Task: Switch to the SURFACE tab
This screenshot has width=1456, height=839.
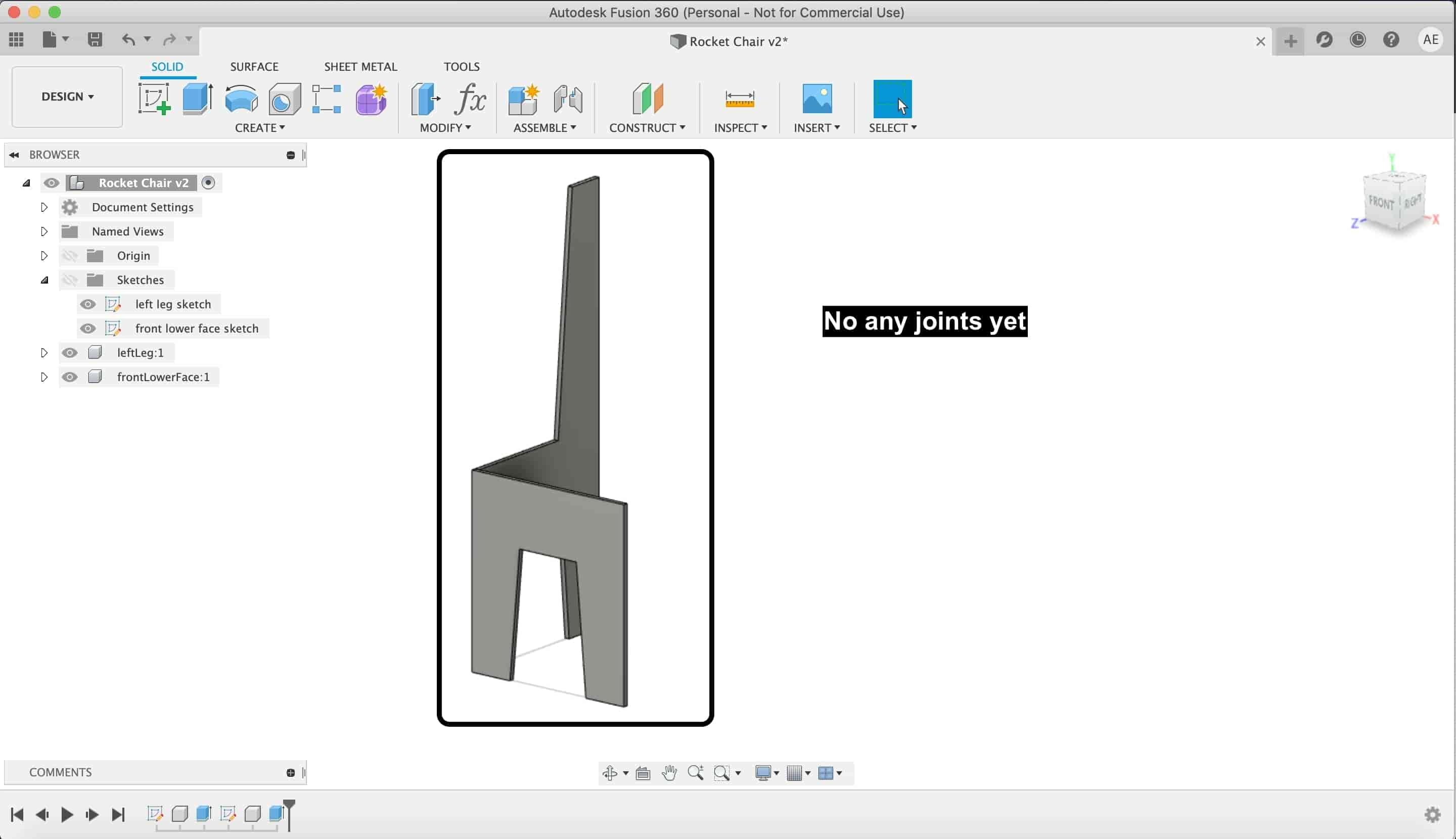Action: click(254, 66)
